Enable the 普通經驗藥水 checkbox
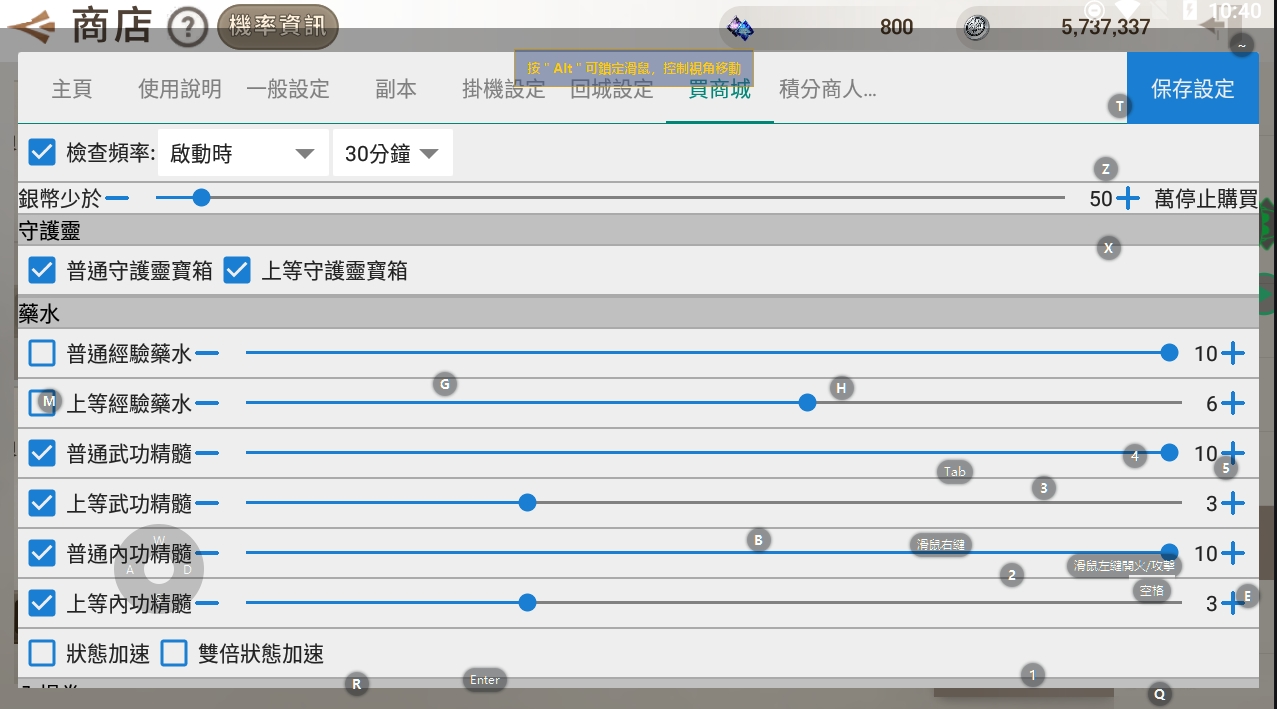This screenshot has height=709, width=1277. click(41, 352)
